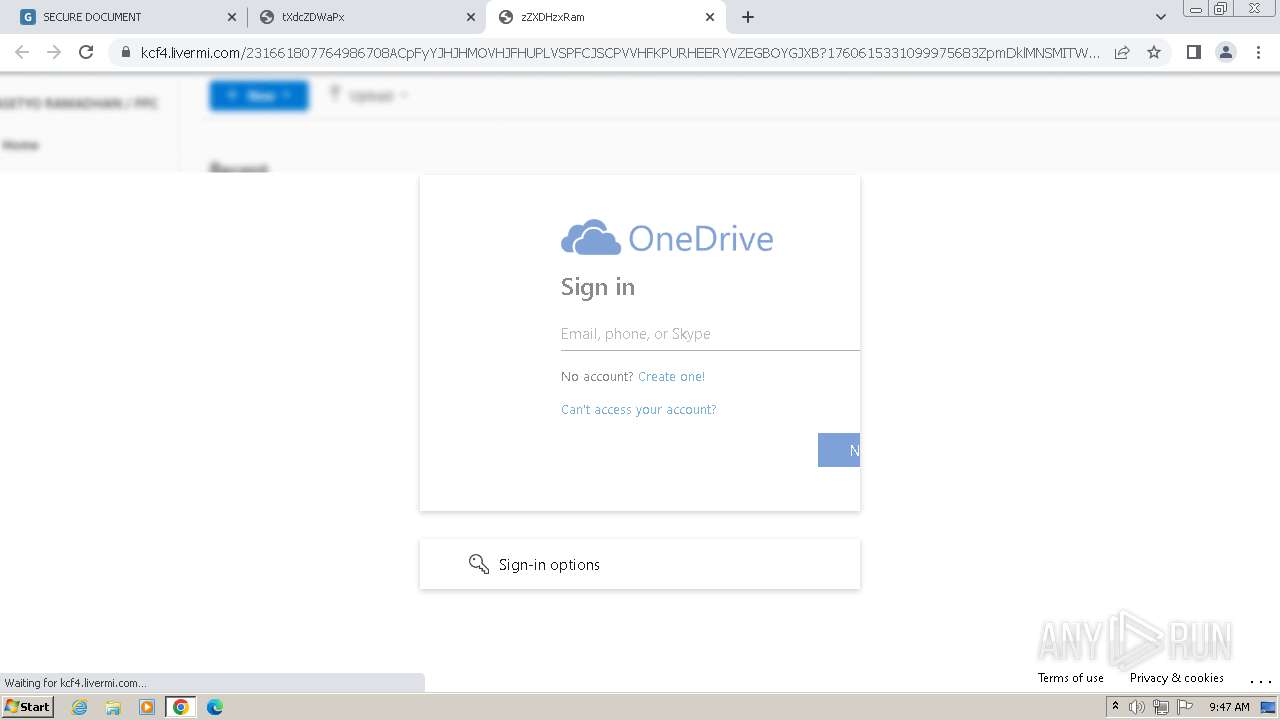The width and height of the screenshot is (1280, 720).
Task: Open Action Center flag icon
Action: click(1183, 707)
